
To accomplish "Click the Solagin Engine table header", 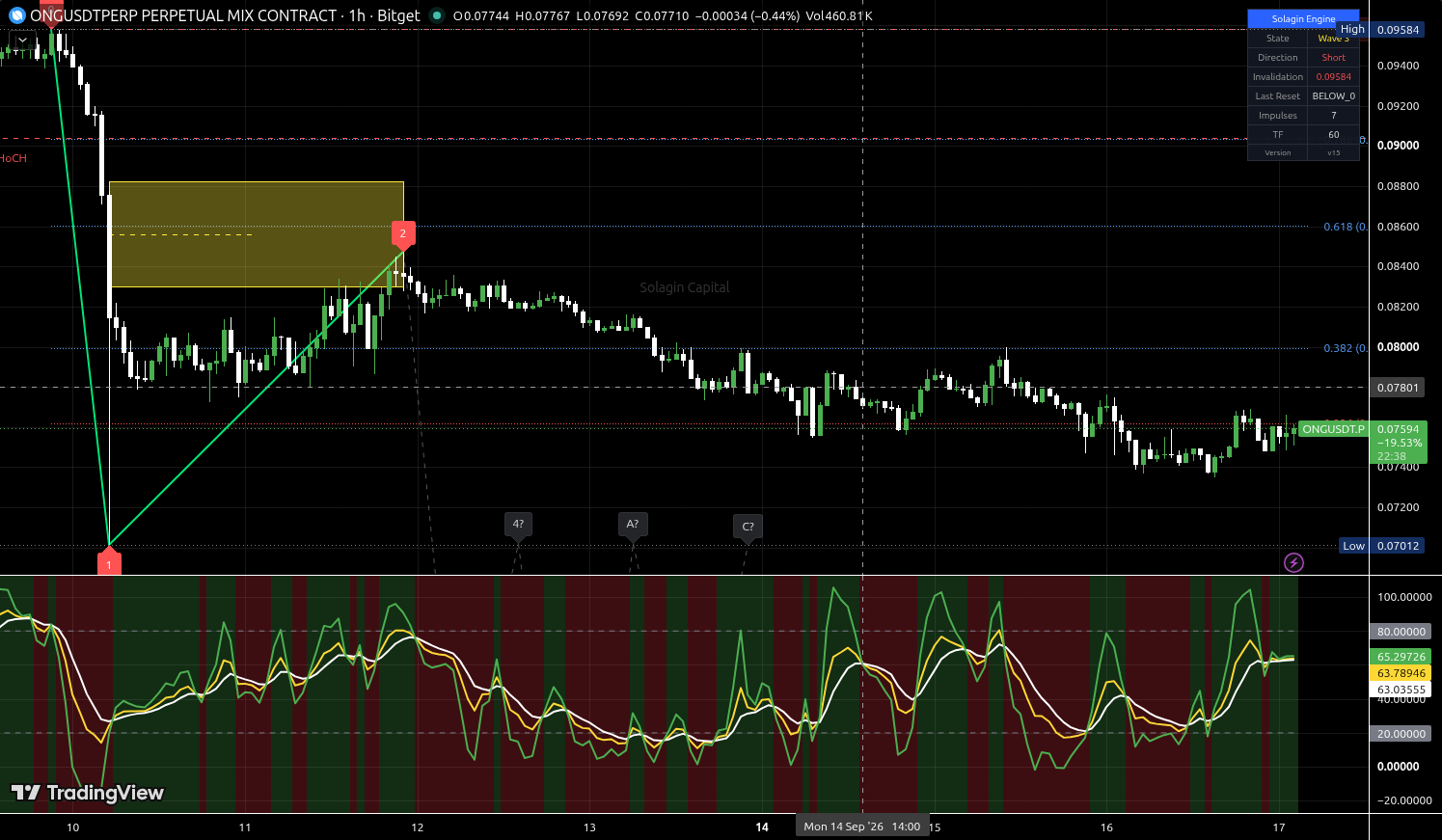I will [x=1303, y=18].
